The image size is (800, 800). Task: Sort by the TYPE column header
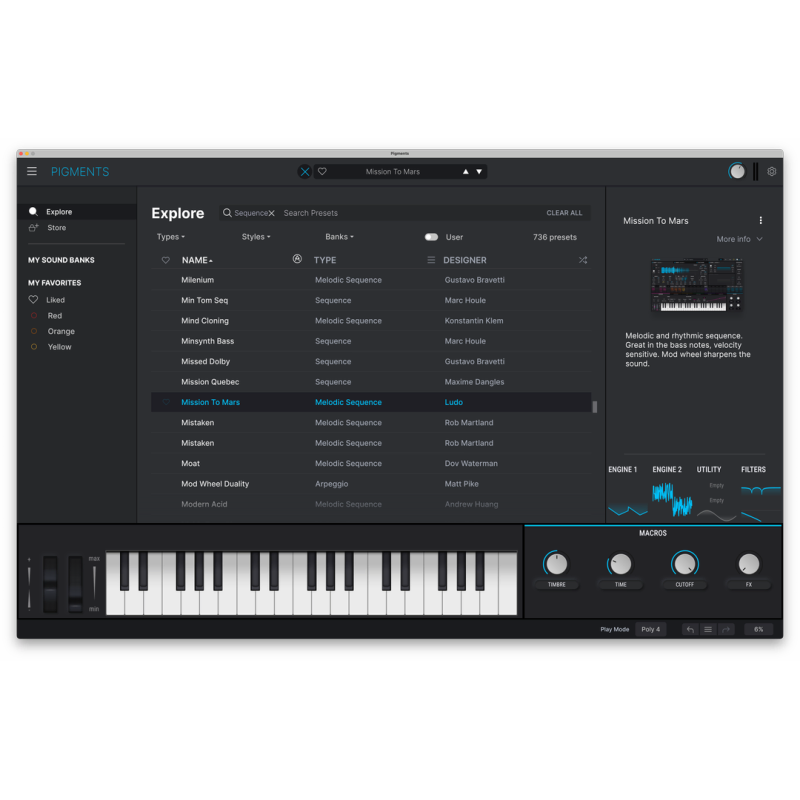coord(324,260)
